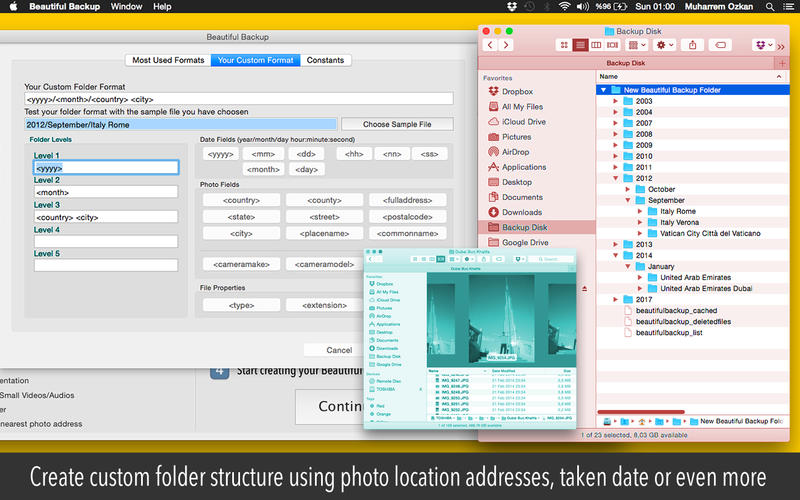Switch Finder to column view
Screen dimensions: 800x500
(596, 45)
